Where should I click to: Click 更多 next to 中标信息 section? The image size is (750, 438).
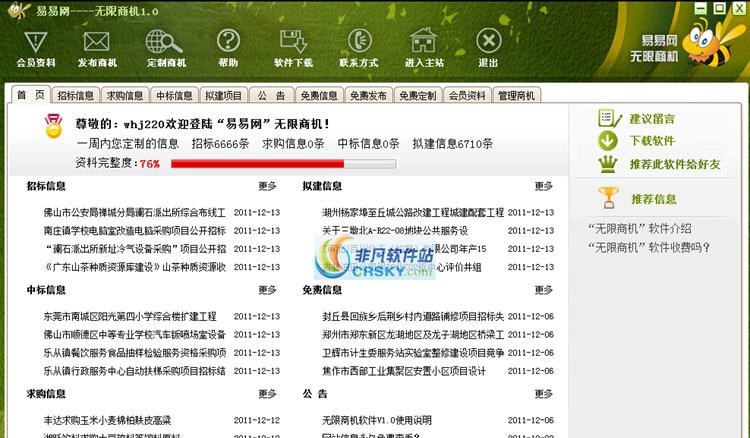tap(267, 290)
